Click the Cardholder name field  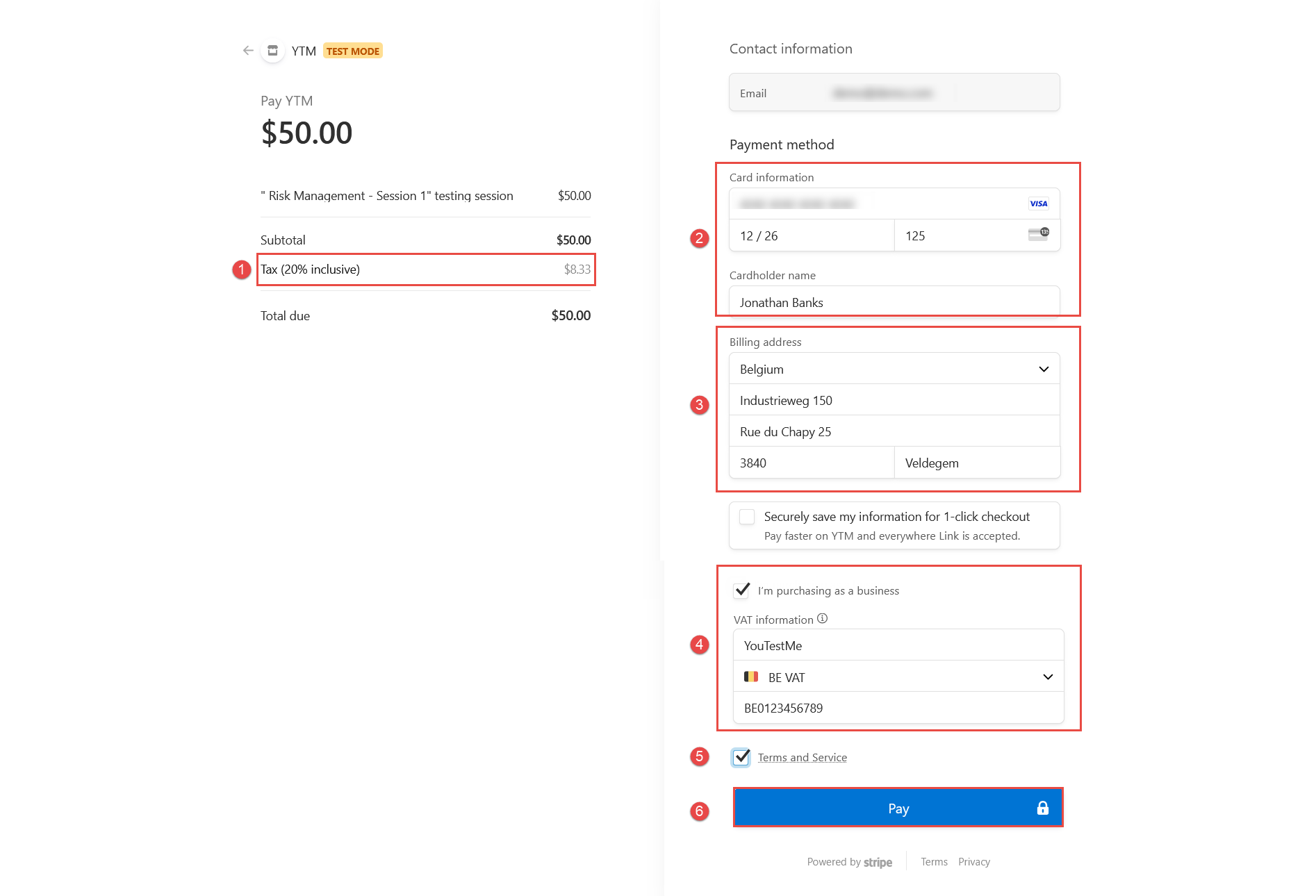(x=894, y=302)
